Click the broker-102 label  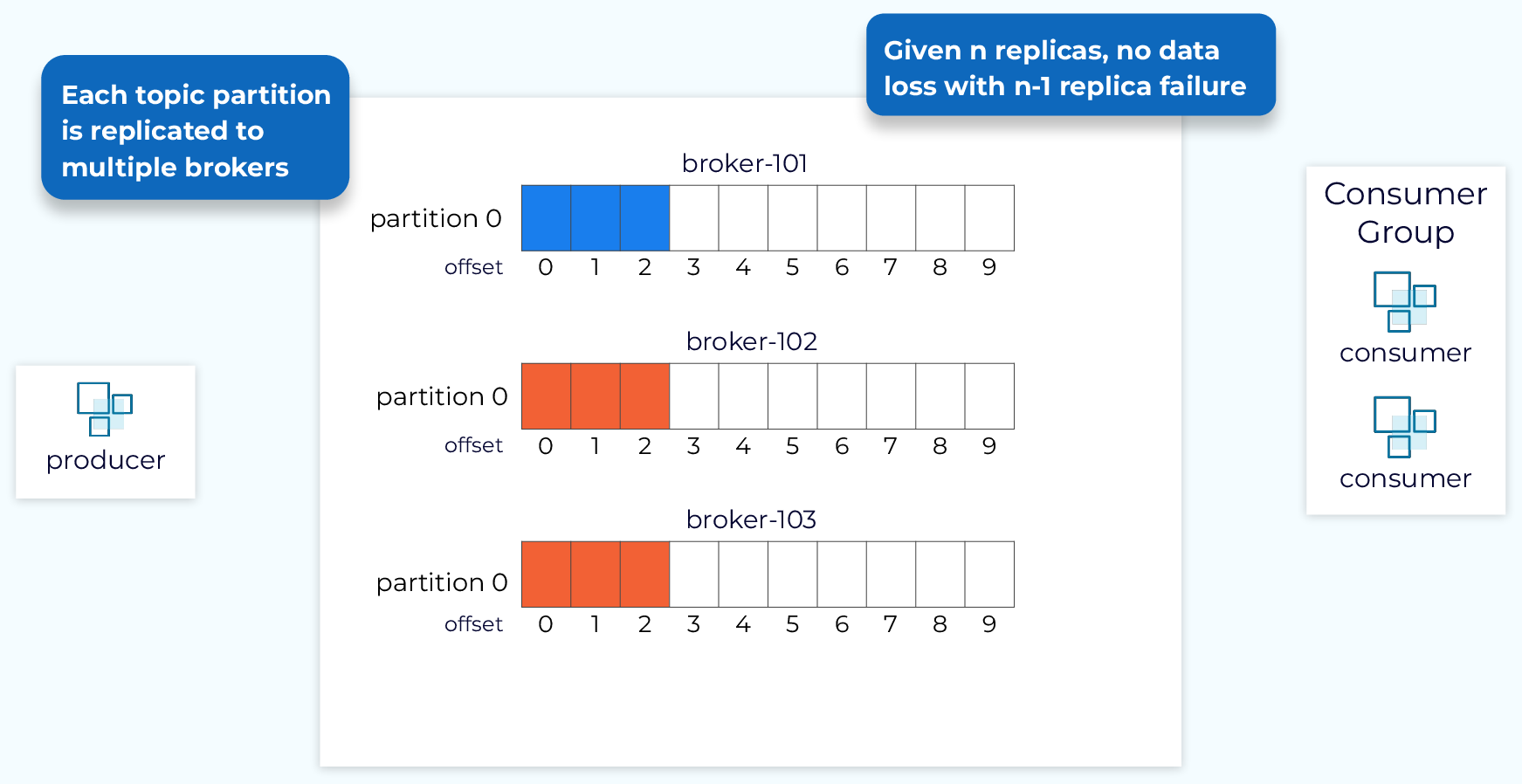point(751,341)
